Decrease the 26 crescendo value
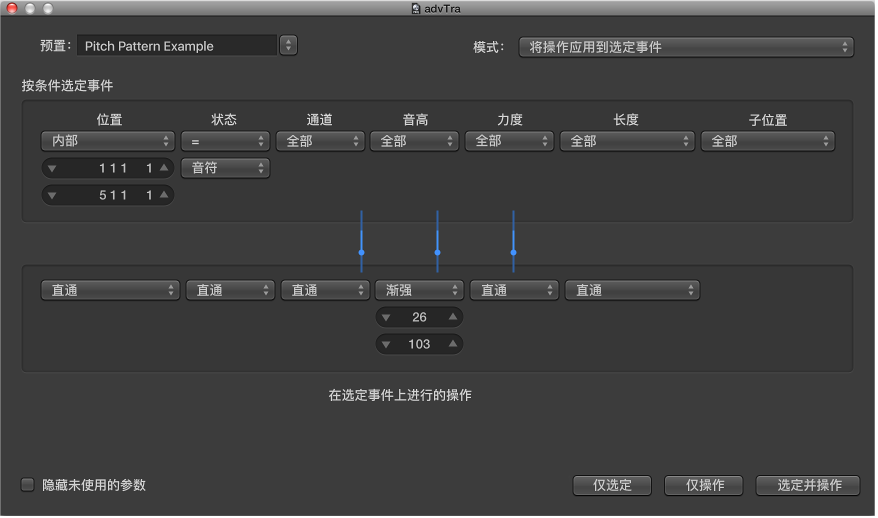 pyautogui.click(x=386, y=318)
